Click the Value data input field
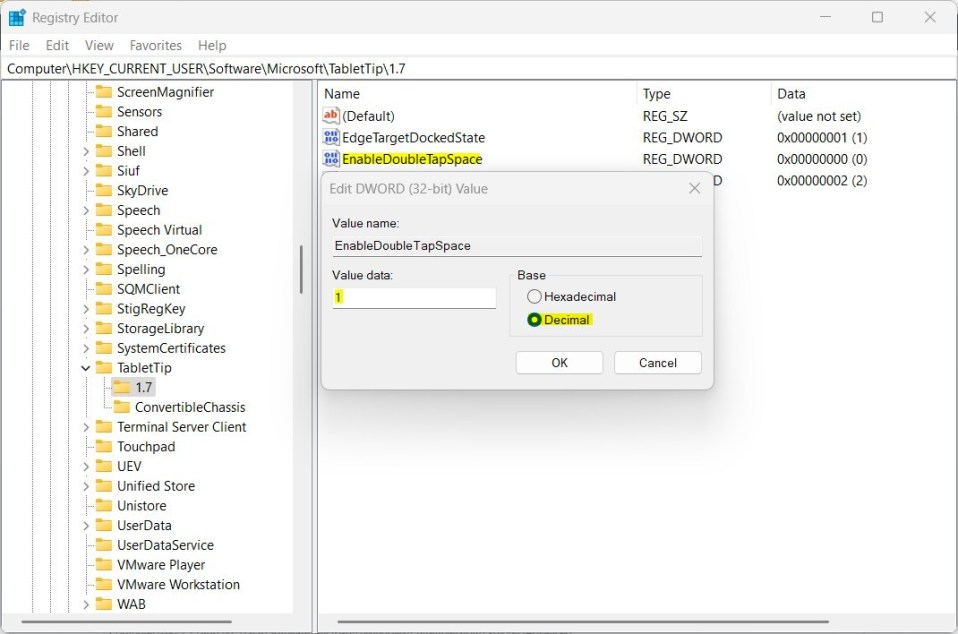 (414, 297)
